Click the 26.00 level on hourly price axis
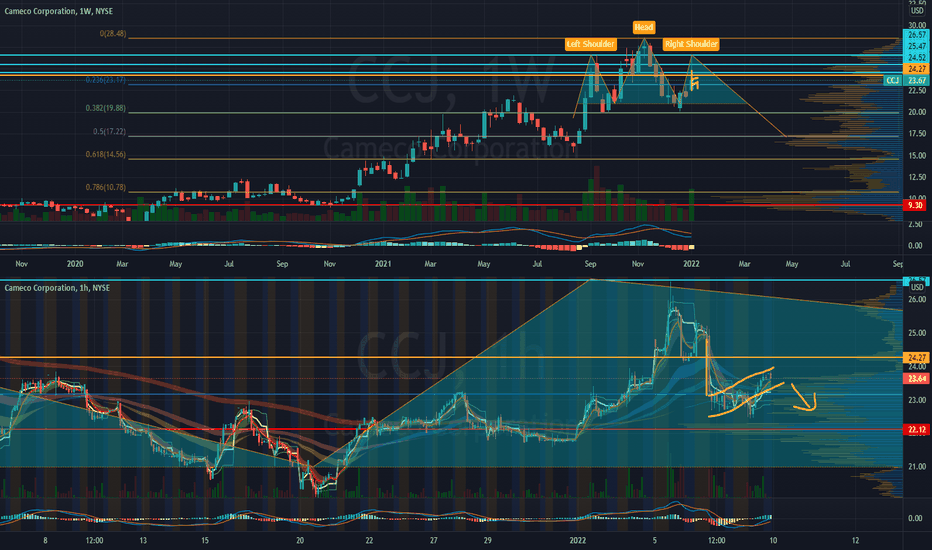The height and width of the screenshot is (550, 932). coord(917,300)
